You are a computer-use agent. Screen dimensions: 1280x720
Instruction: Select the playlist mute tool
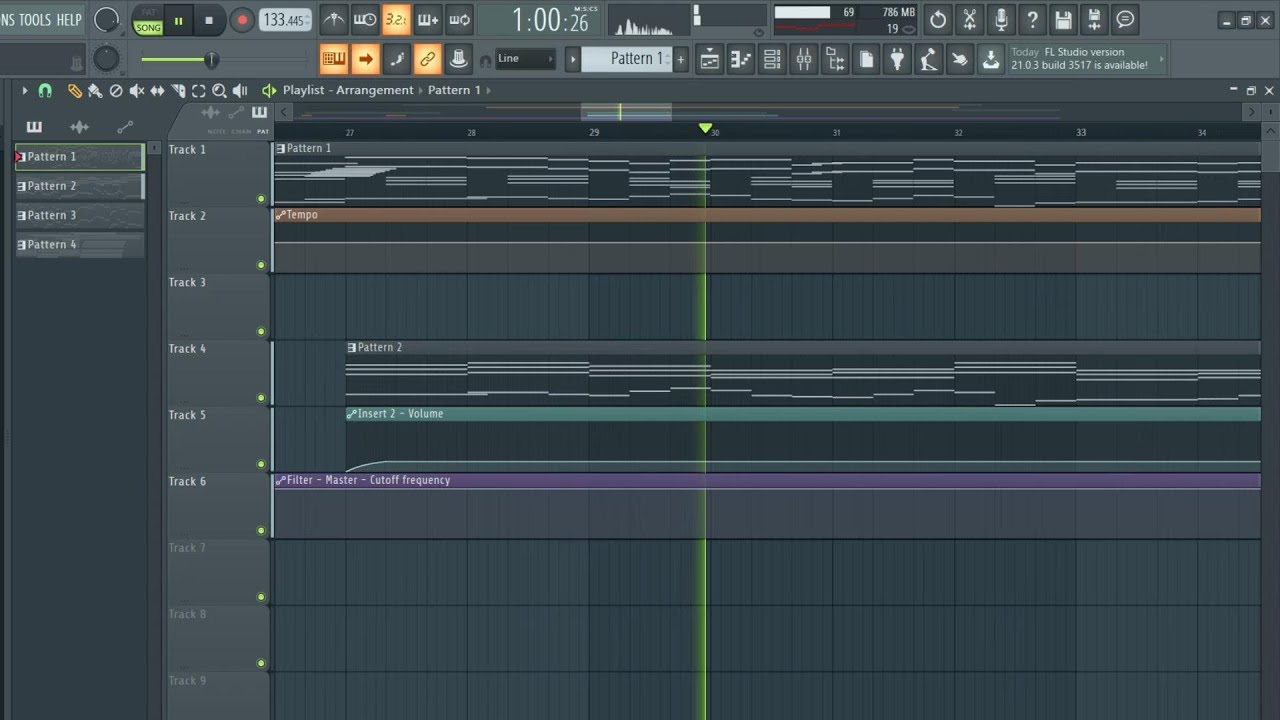[137, 91]
